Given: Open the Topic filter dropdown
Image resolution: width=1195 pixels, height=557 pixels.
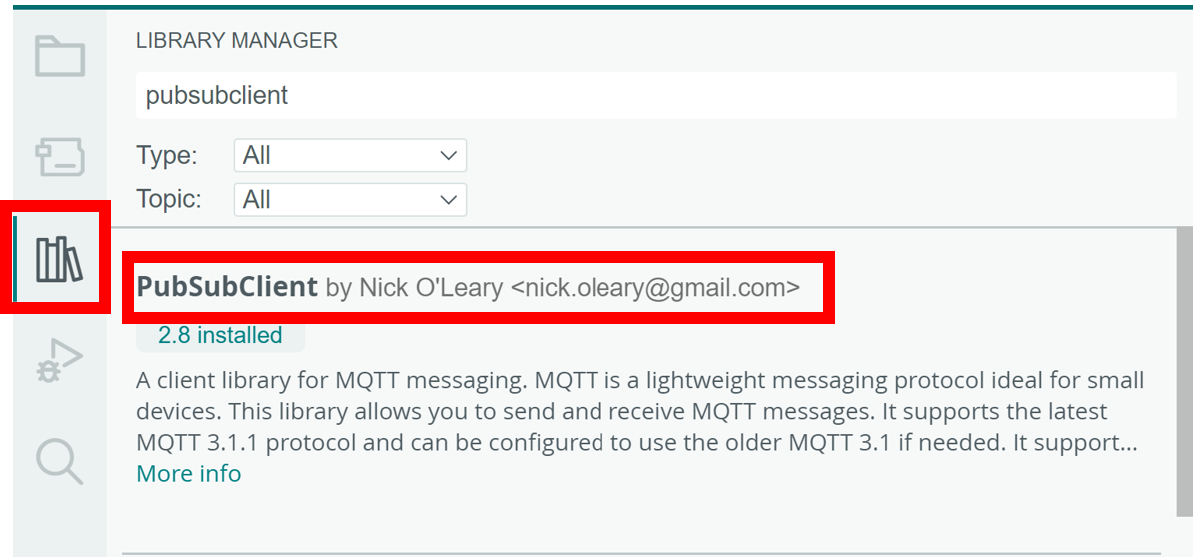Looking at the screenshot, I should click(350, 200).
